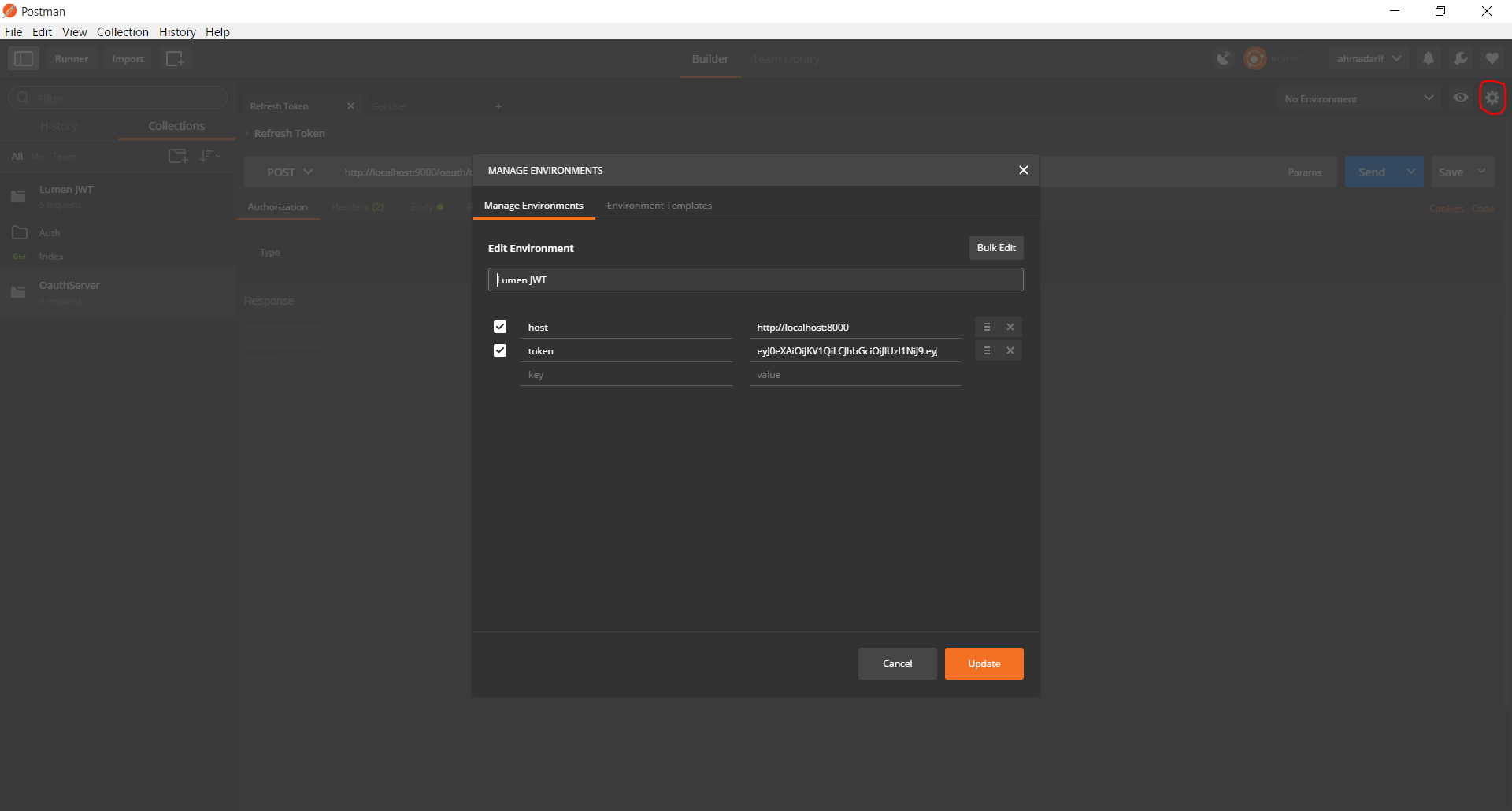Close the Manage Environments dialog
The image size is (1512, 811).
(x=1024, y=170)
